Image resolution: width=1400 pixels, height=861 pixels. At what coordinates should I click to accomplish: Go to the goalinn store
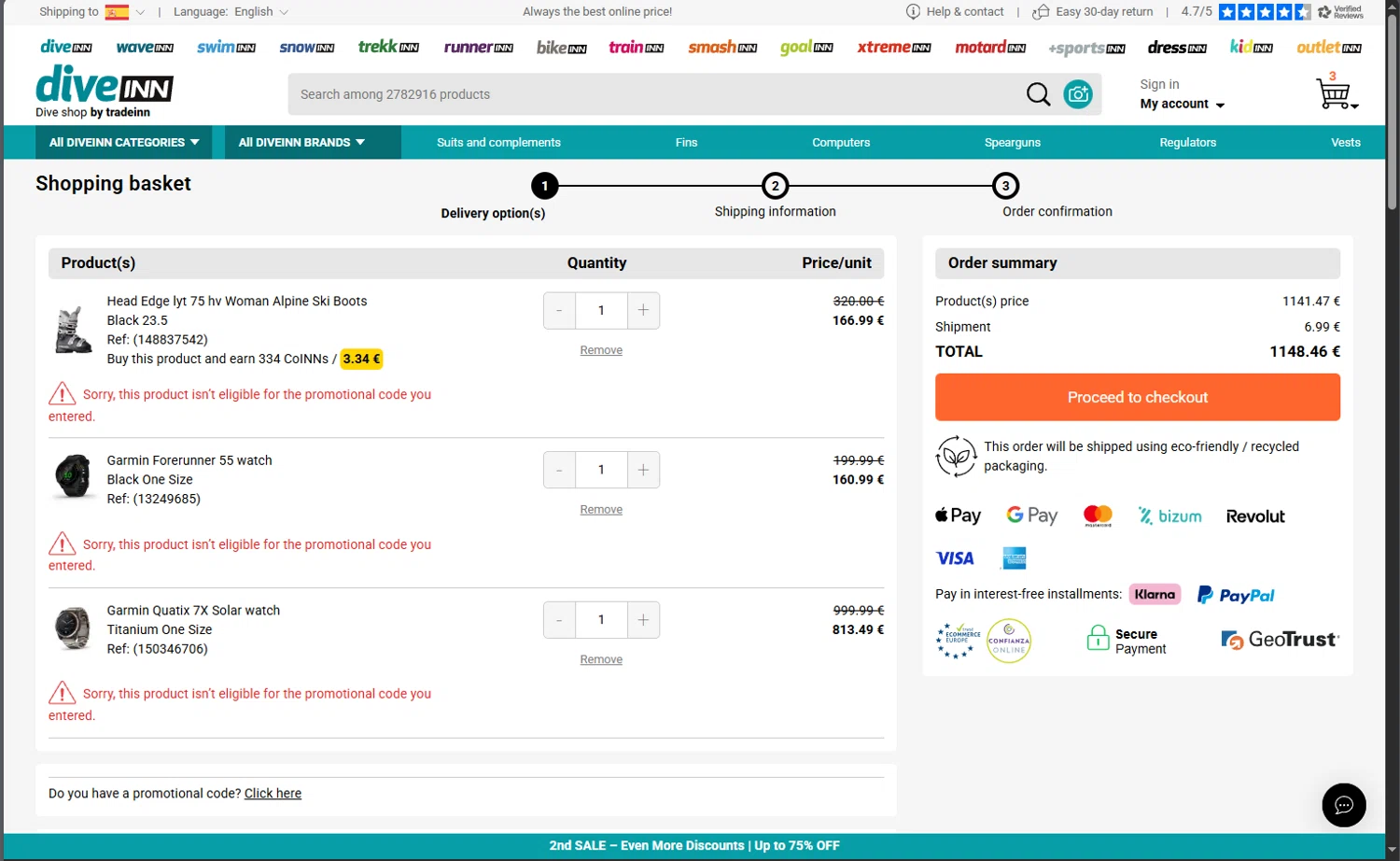[806, 47]
